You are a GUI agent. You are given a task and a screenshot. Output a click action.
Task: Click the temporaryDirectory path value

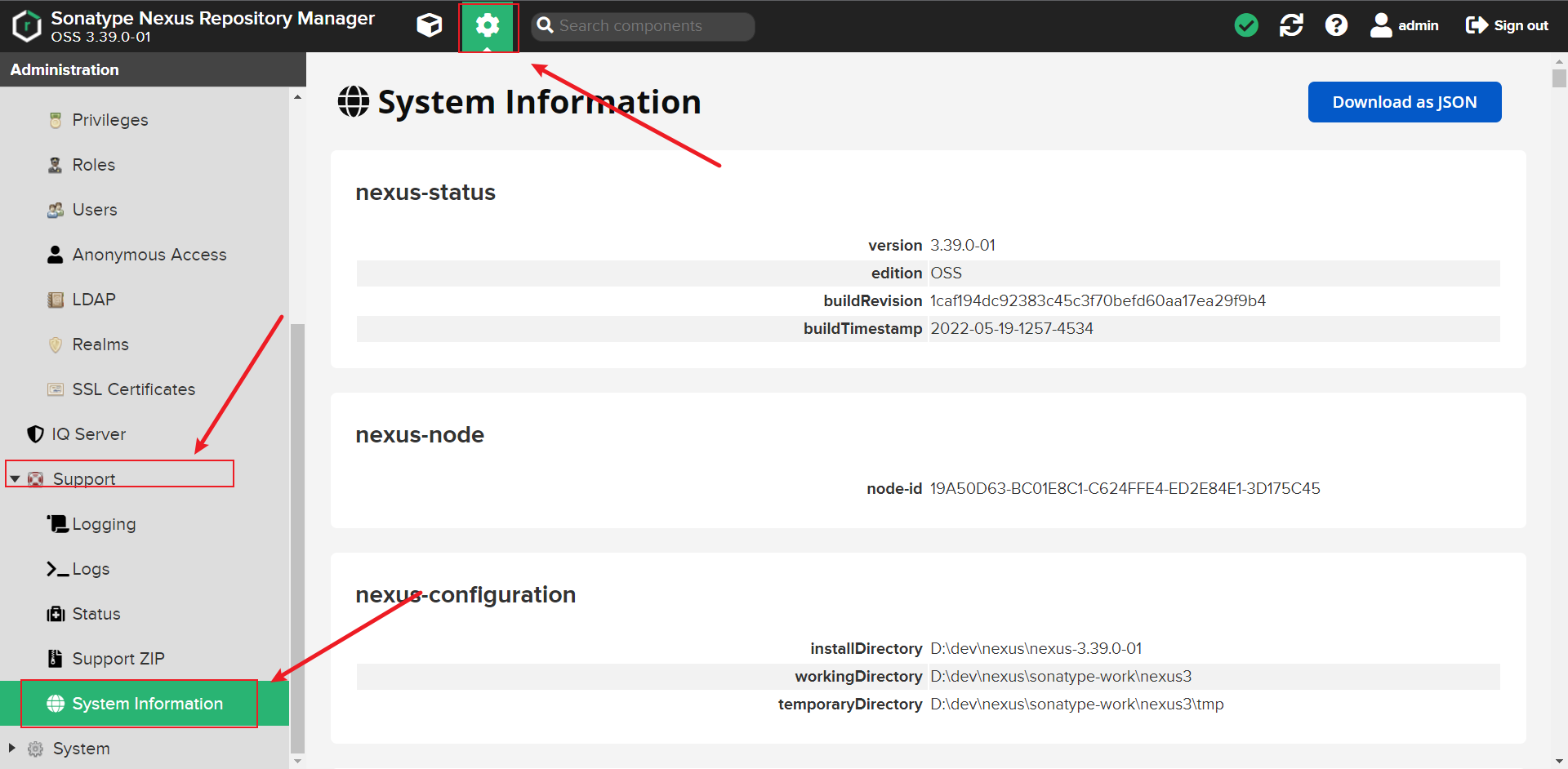(1077, 704)
